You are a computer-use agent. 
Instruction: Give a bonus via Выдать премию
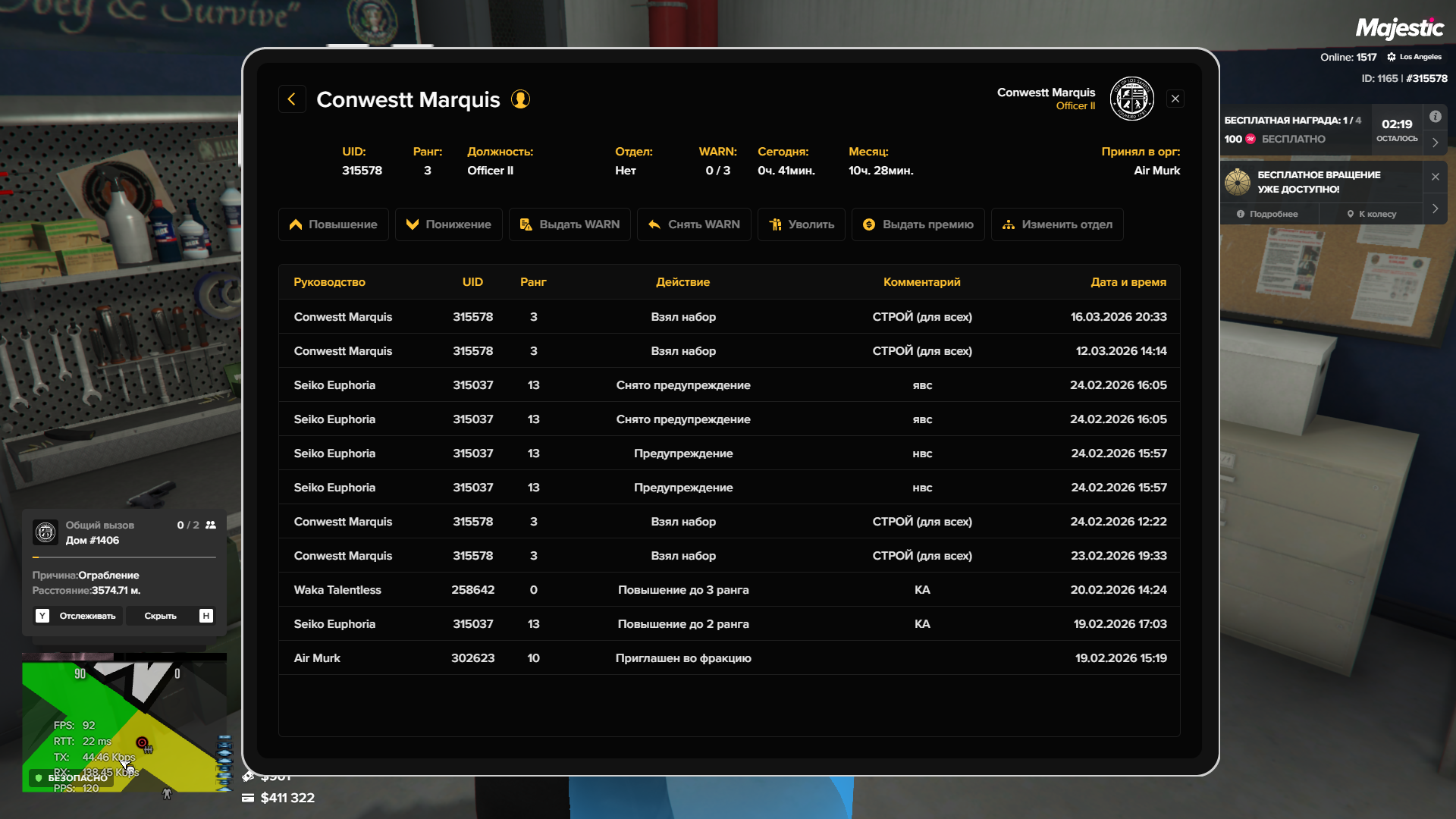[918, 224]
